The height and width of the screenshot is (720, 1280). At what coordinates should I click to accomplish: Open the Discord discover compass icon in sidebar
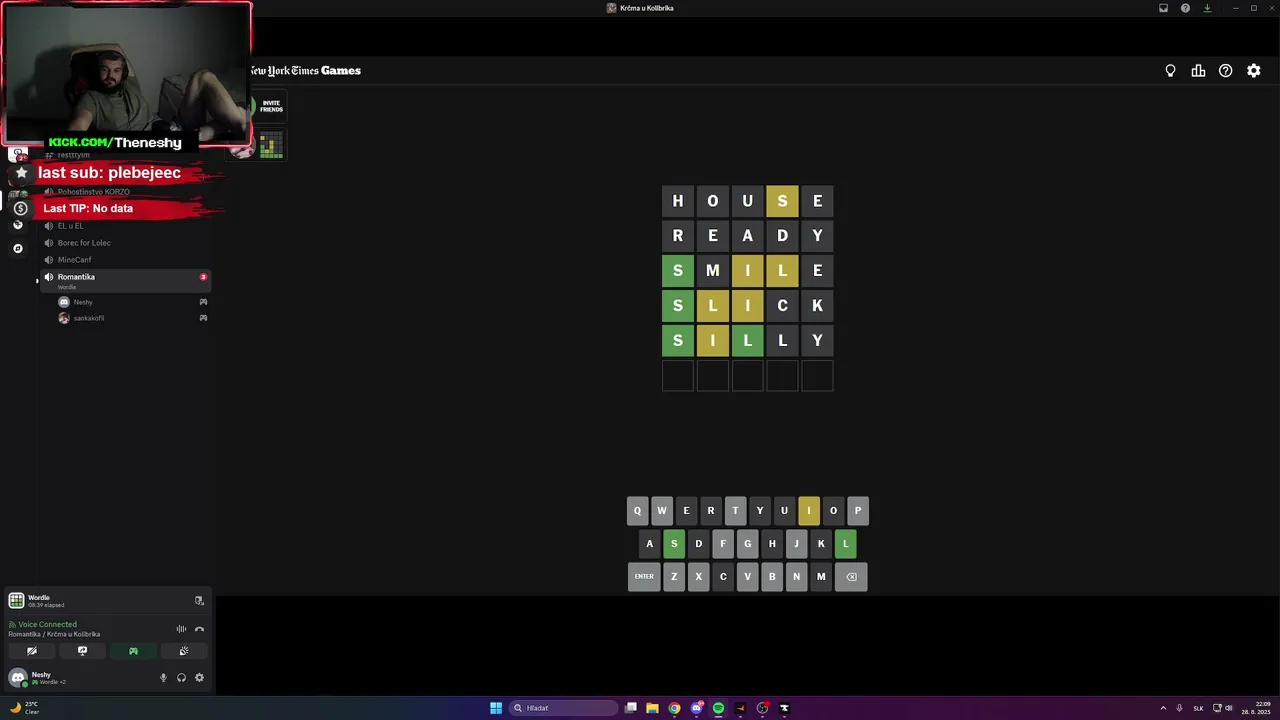pyautogui.click(x=18, y=248)
